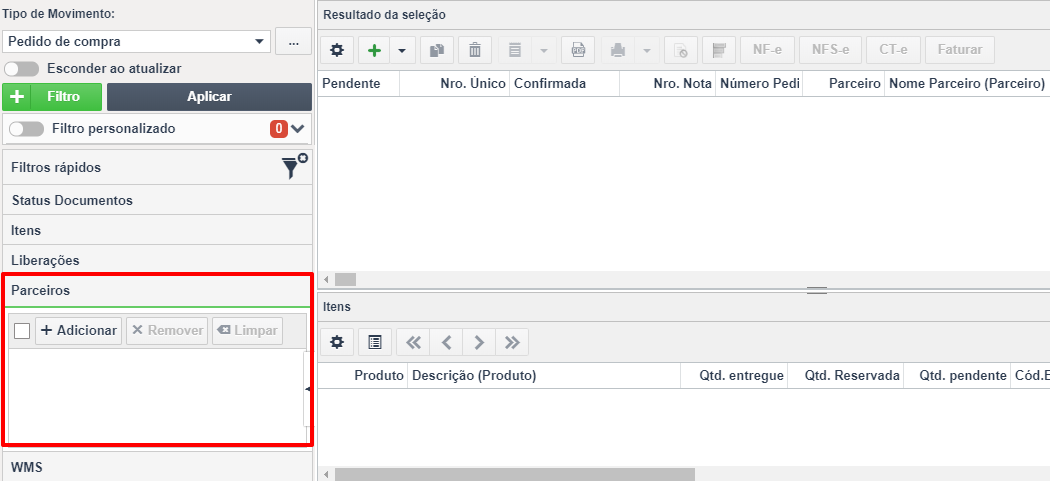Expand the Filtro personalizado chevron

click(298, 129)
